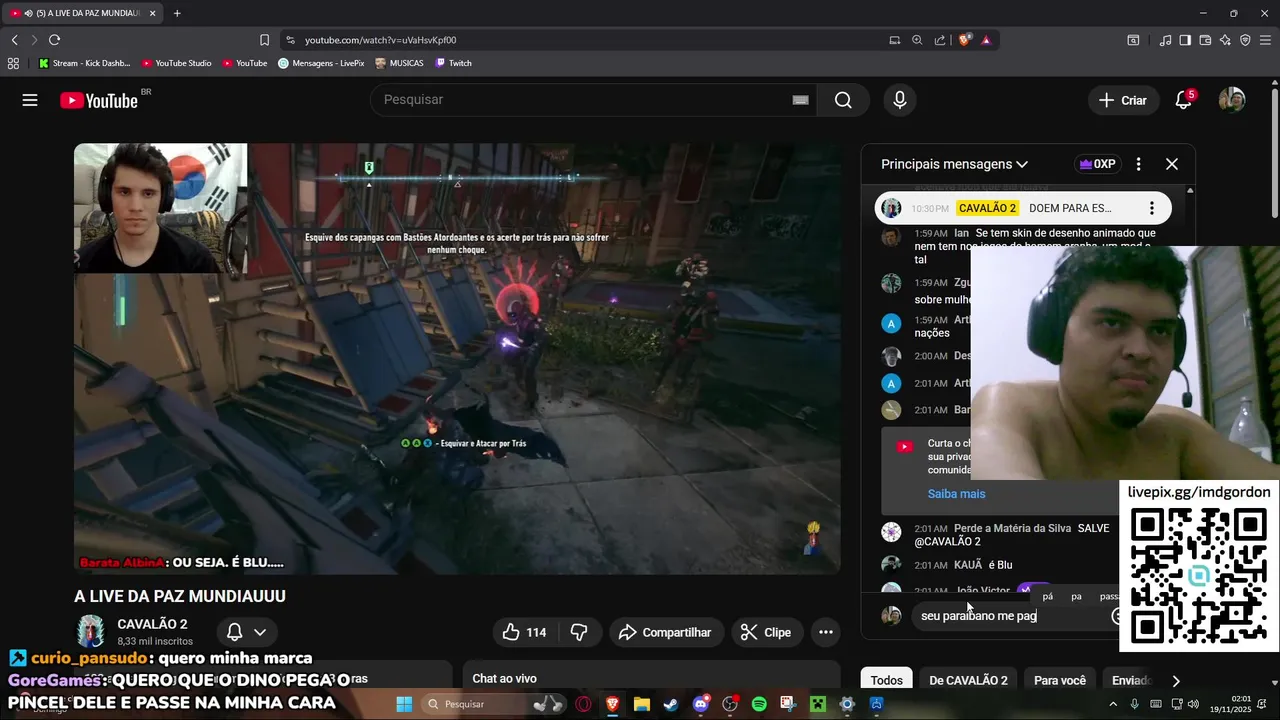
Task: Show more filter chips with the arrow
Action: pos(1176,680)
